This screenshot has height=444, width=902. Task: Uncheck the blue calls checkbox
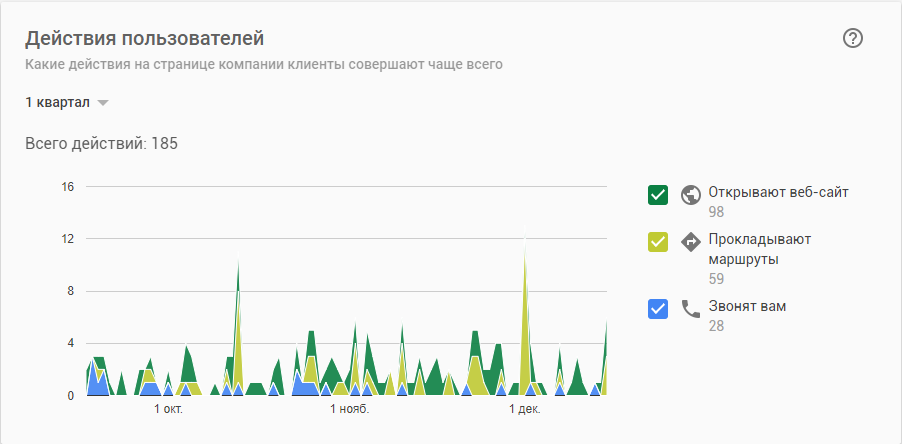(x=658, y=309)
